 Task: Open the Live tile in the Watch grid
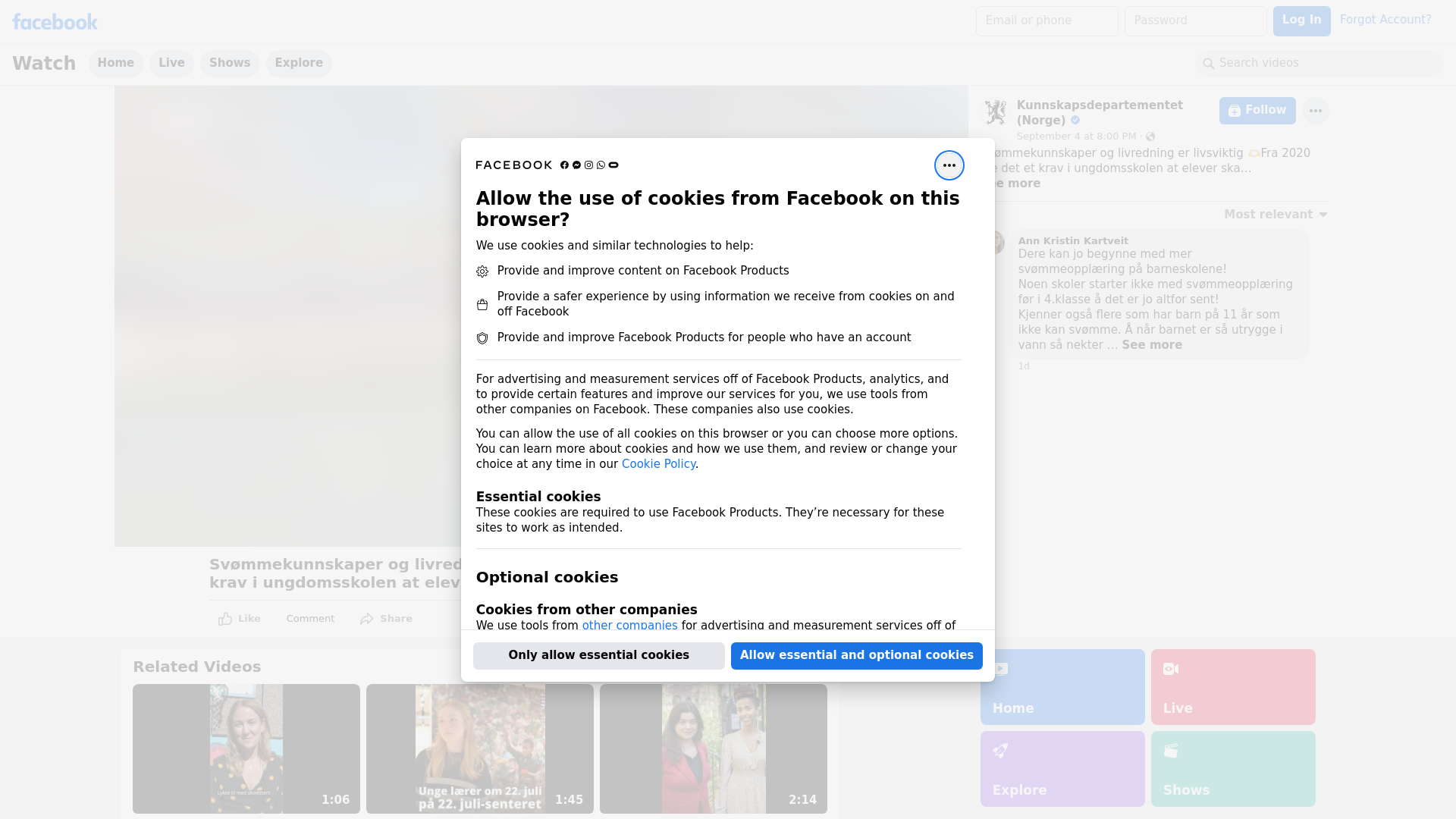coord(1233,687)
